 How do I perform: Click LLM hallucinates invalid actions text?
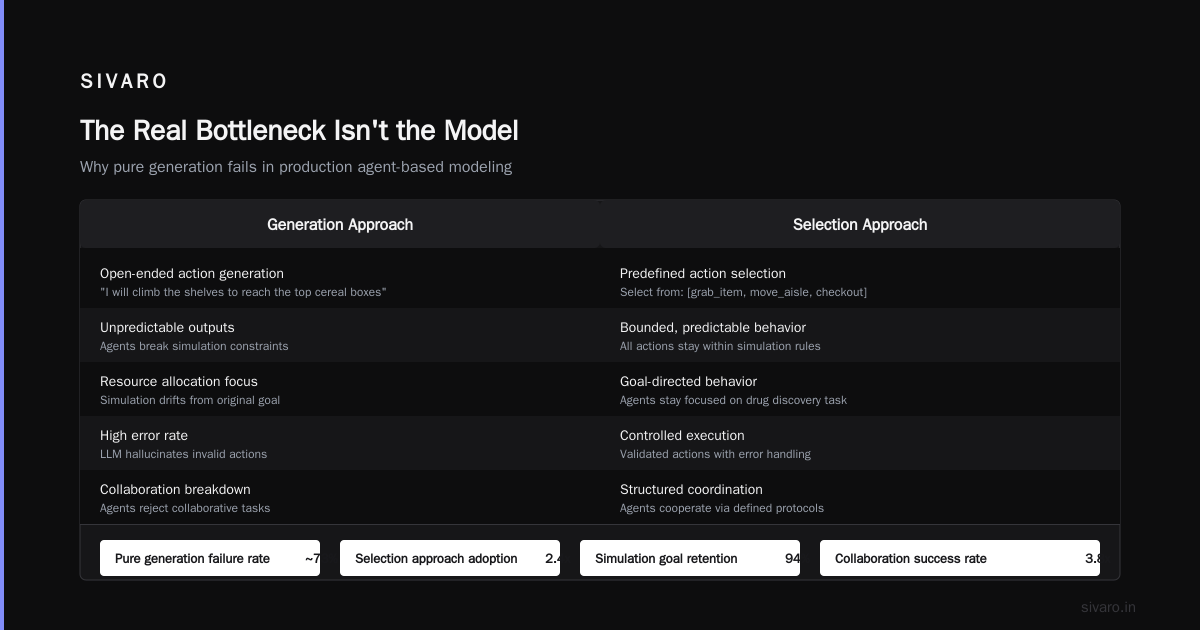point(183,454)
